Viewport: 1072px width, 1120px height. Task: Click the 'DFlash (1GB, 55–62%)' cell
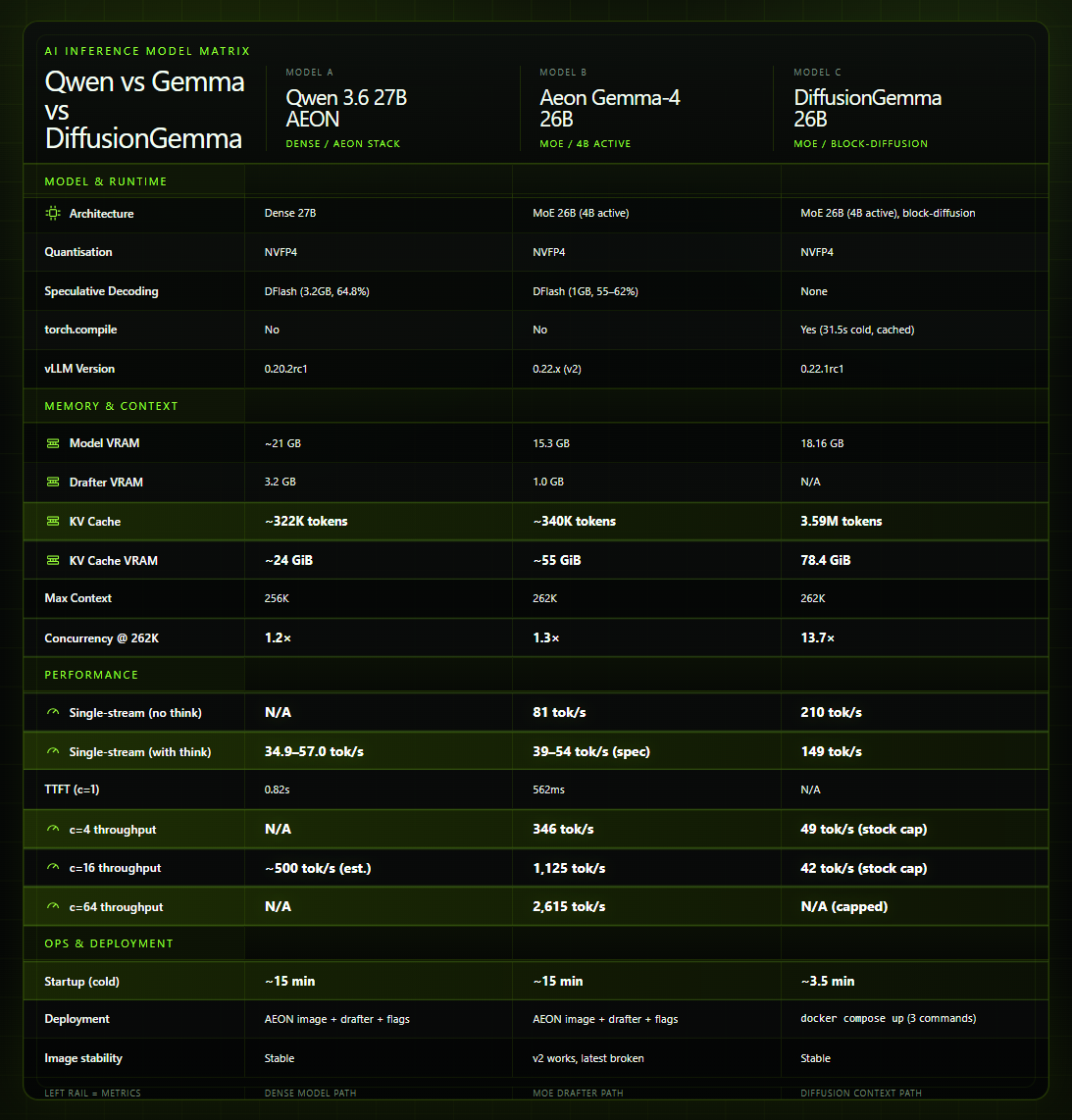point(586,291)
